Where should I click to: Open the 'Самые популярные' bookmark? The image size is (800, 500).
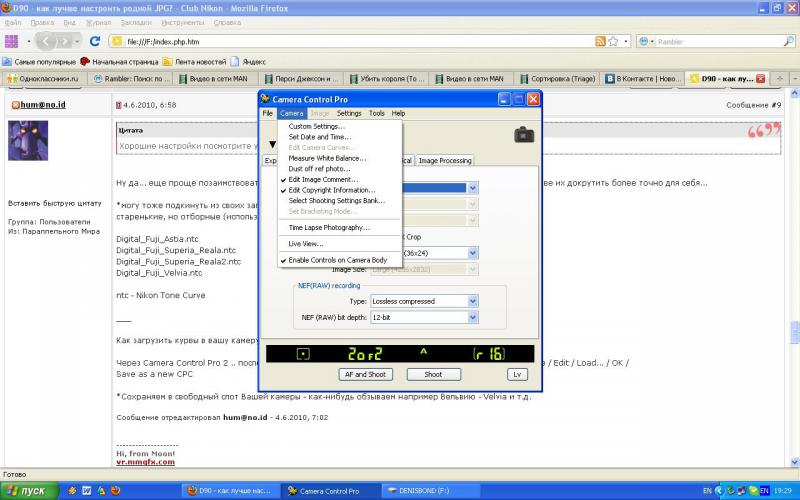pos(39,62)
